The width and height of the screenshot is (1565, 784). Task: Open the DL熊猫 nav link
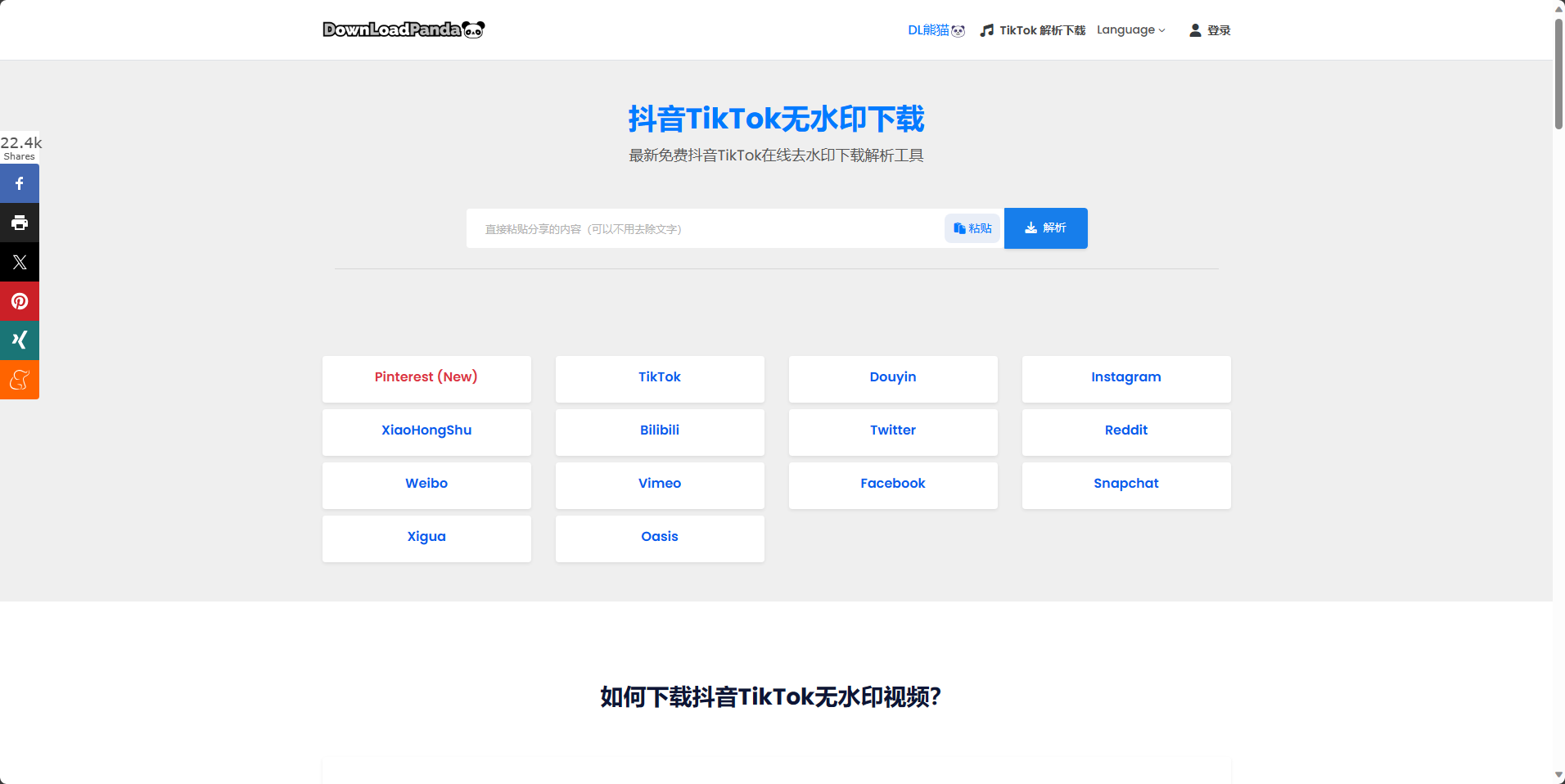936,30
